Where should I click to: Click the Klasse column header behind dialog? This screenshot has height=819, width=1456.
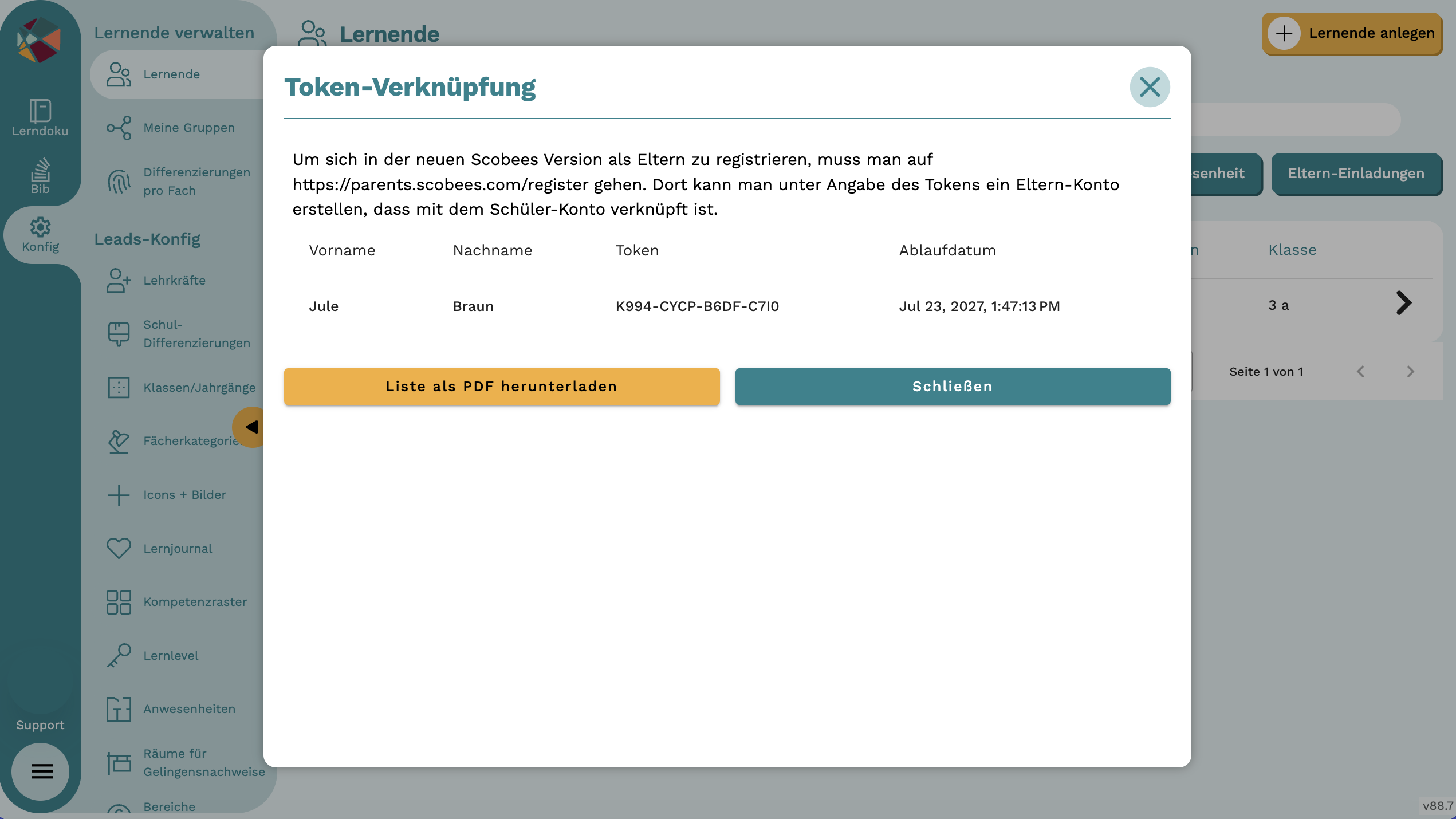pyautogui.click(x=1292, y=250)
